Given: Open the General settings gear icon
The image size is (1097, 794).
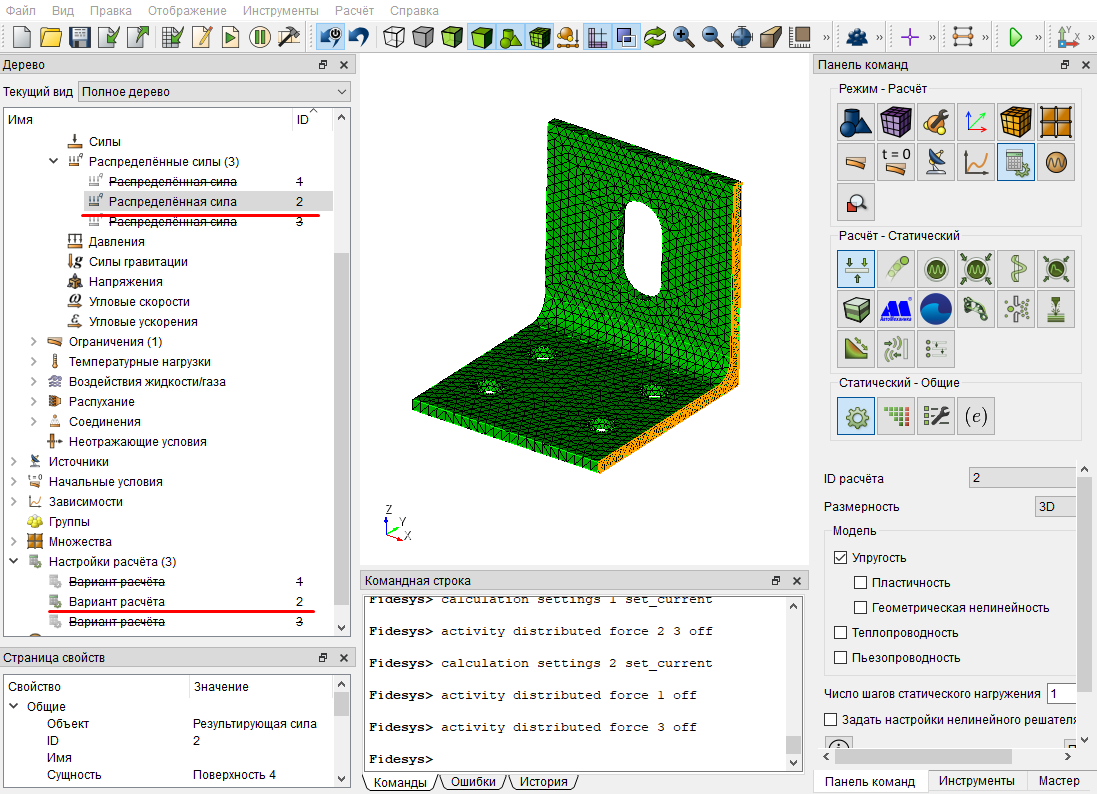Looking at the screenshot, I should pos(856,416).
